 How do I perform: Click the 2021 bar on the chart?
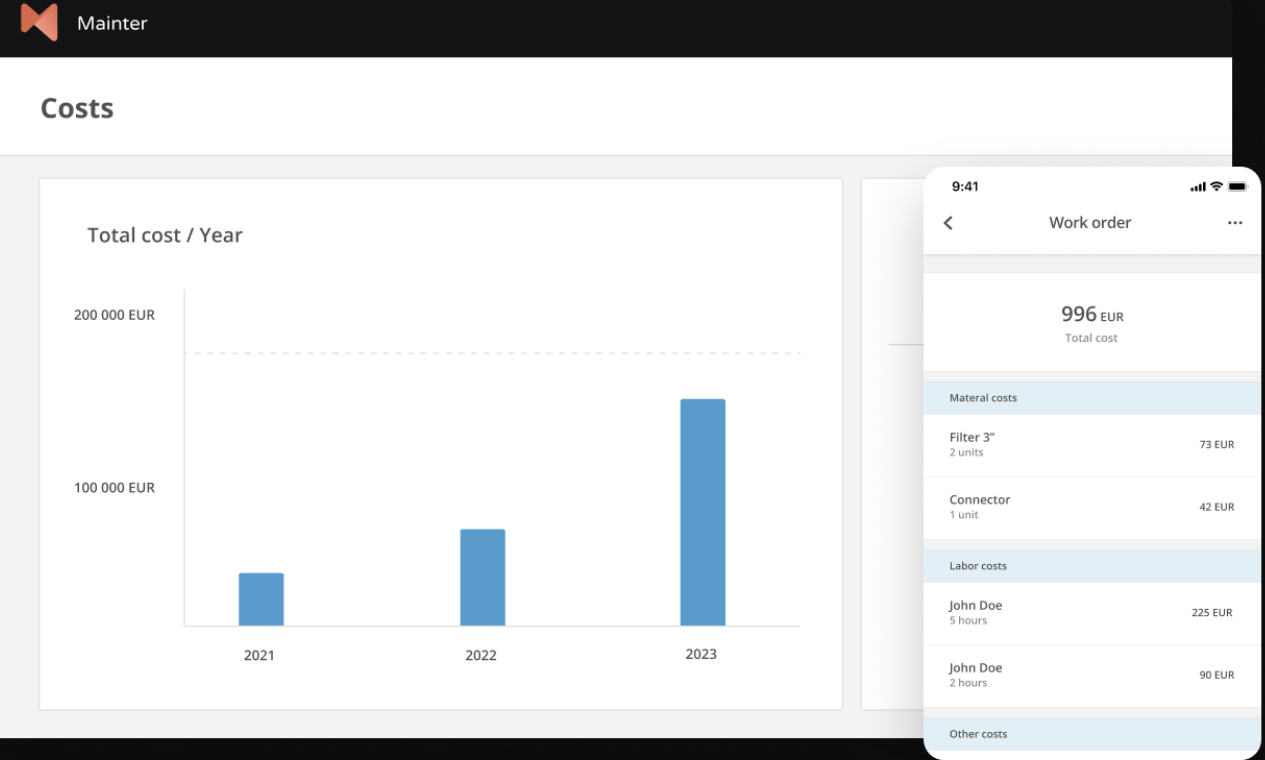(x=261, y=598)
